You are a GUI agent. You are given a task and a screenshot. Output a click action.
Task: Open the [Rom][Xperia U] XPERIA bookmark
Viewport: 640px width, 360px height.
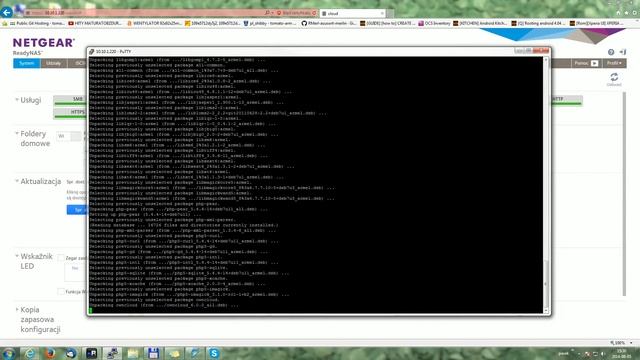tap(597, 24)
